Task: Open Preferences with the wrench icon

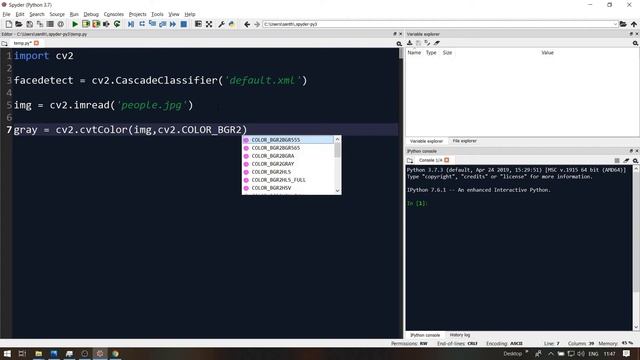Action: pos(221,24)
